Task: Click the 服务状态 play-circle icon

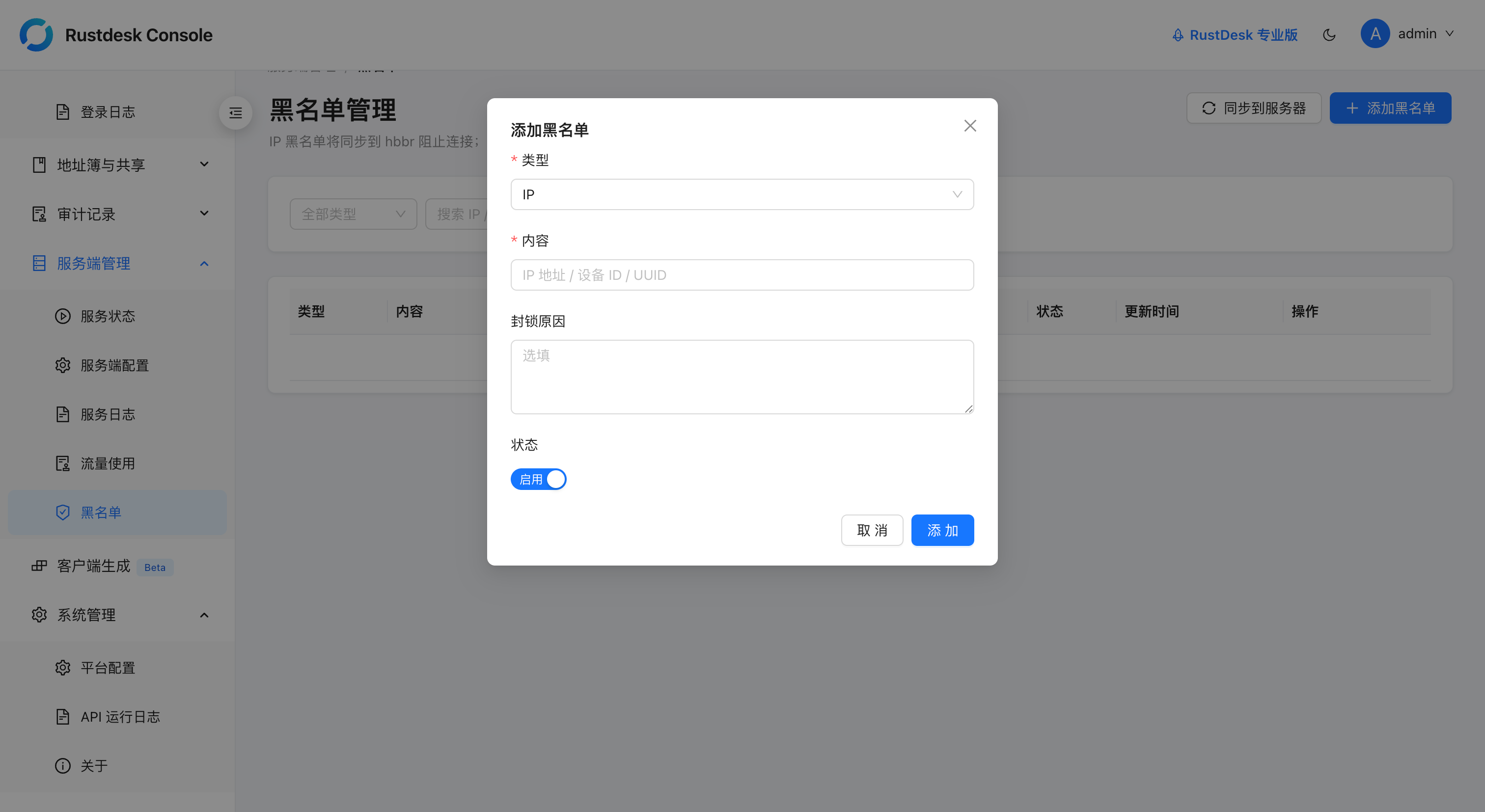Action: [63, 316]
